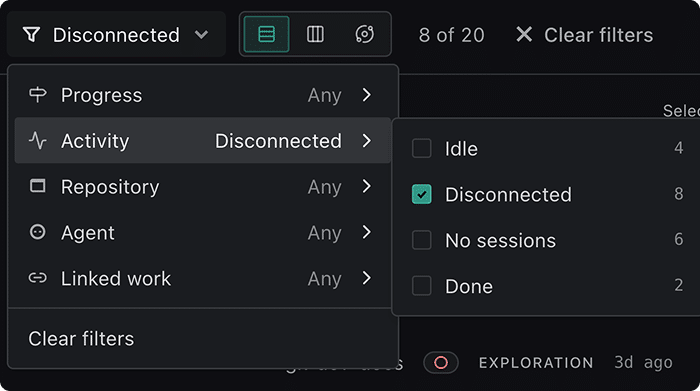Open the Linked work menu entry
700x391 pixels.
[203, 278]
